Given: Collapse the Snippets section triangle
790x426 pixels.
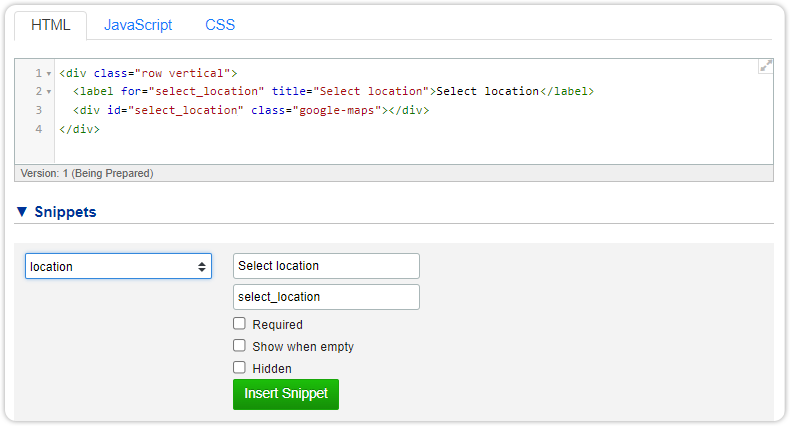Looking at the screenshot, I should pyautogui.click(x=22, y=211).
